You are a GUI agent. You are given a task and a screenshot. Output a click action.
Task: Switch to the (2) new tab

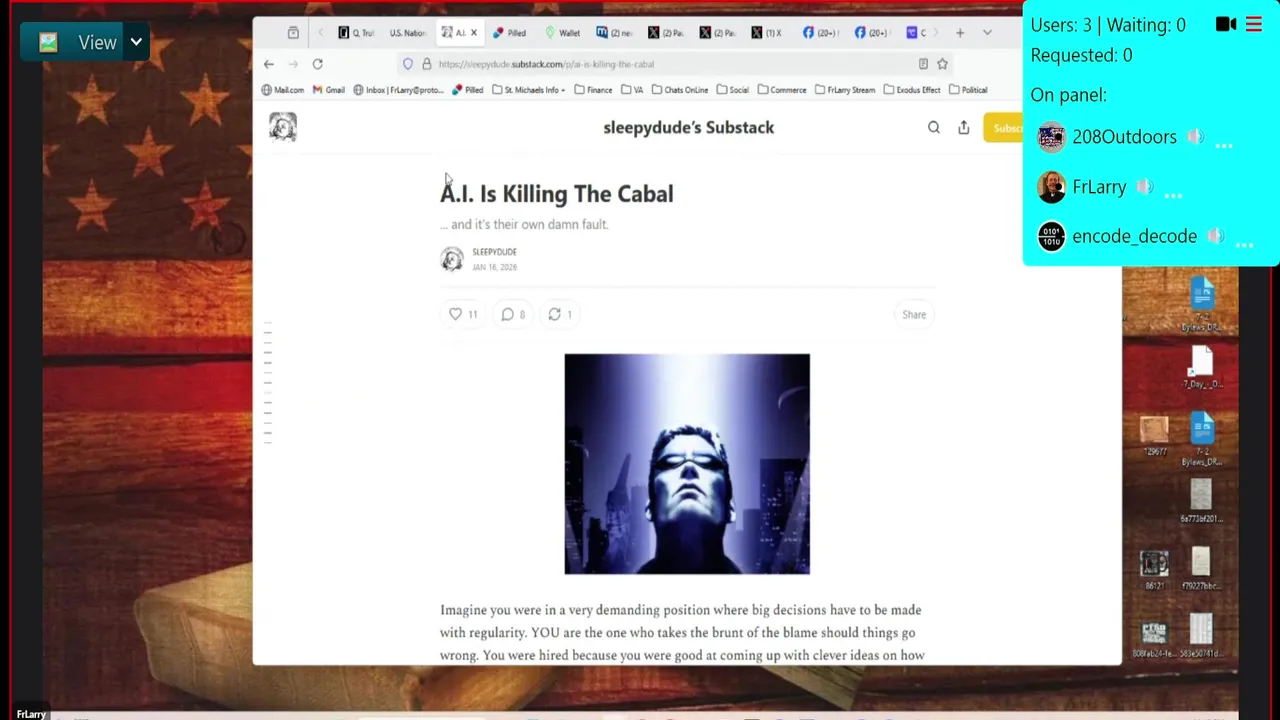(x=615, y=33)
